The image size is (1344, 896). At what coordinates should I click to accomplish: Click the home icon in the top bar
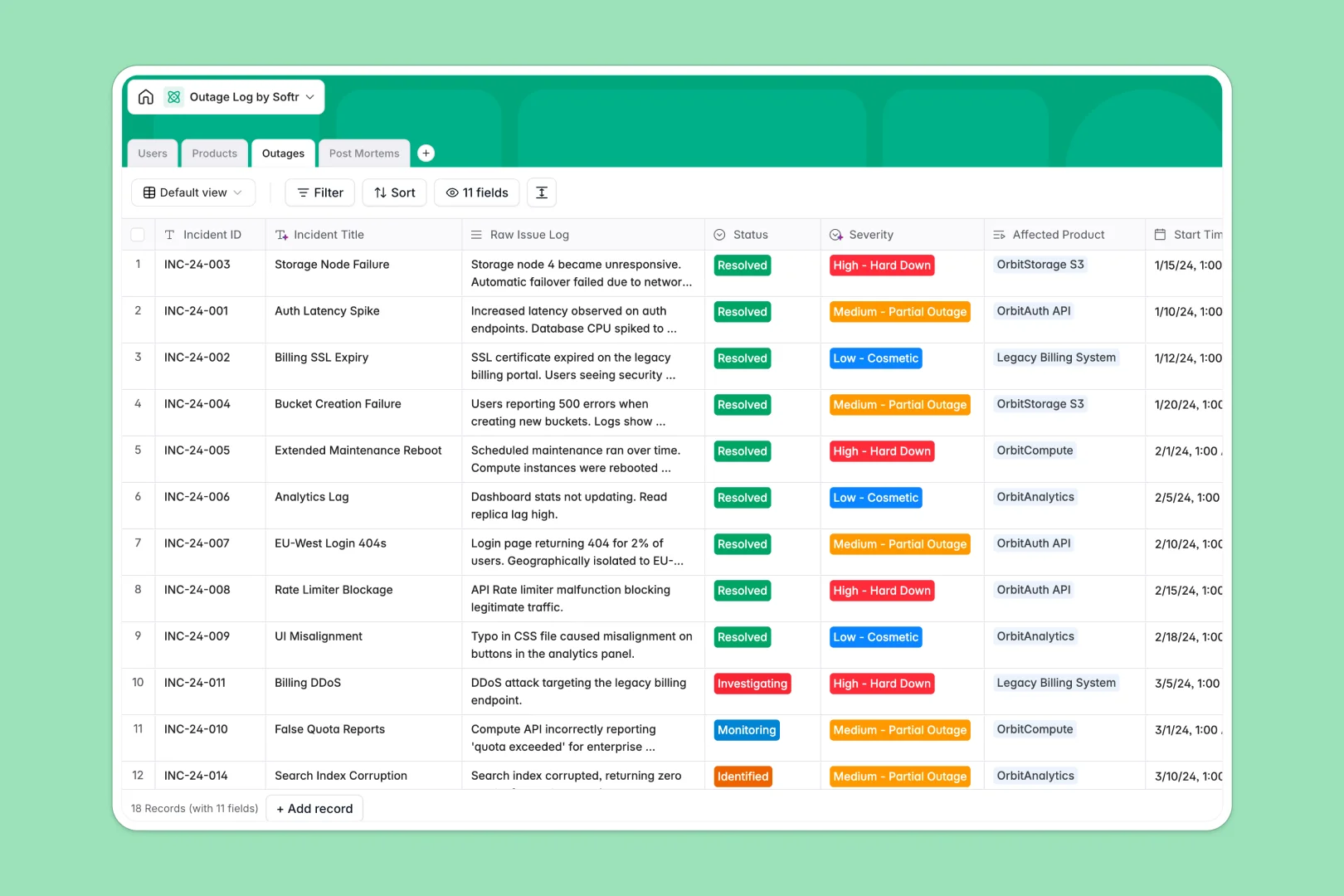tap(146, 96)
